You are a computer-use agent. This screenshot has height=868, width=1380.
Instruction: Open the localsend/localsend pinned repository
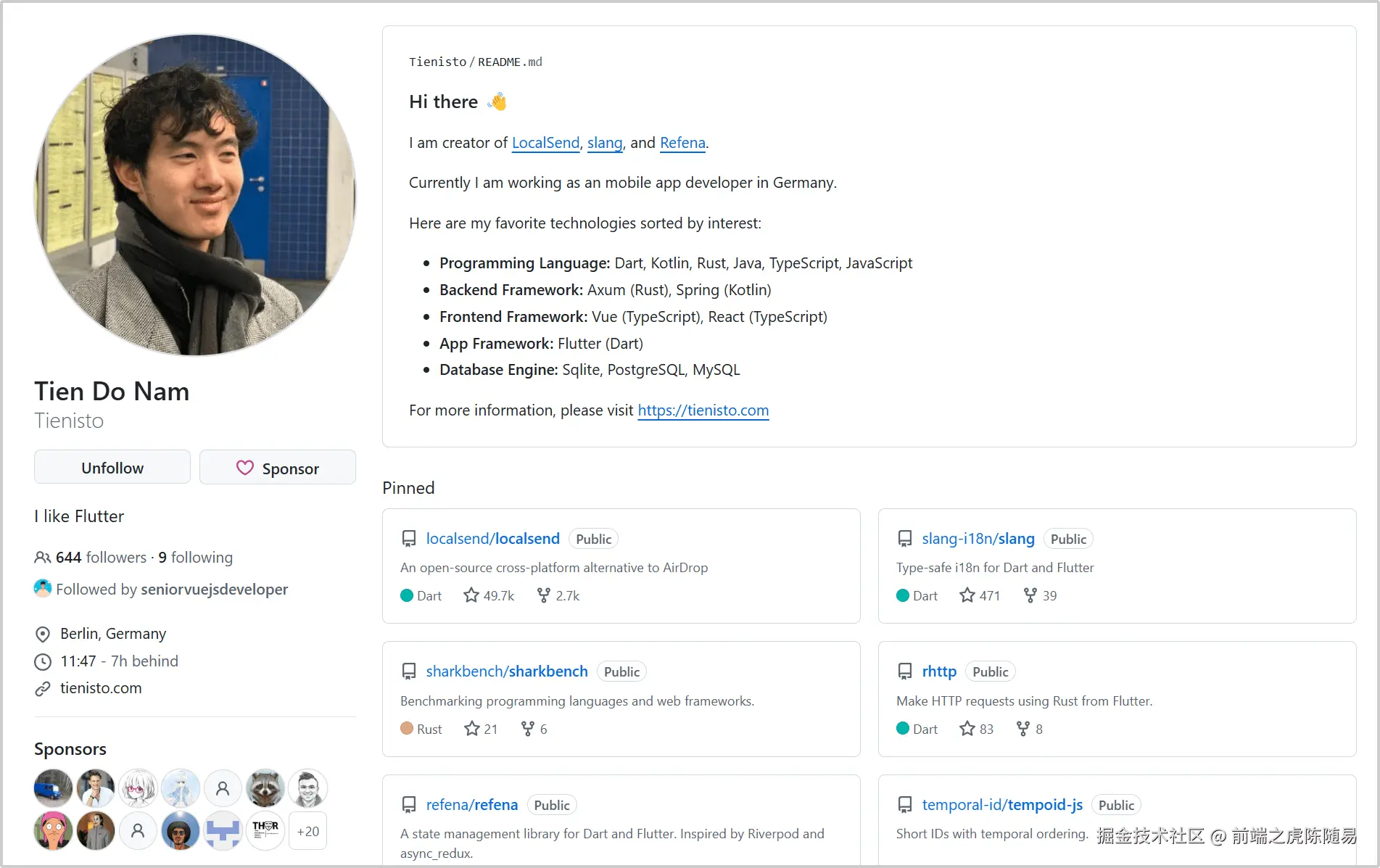492,539
